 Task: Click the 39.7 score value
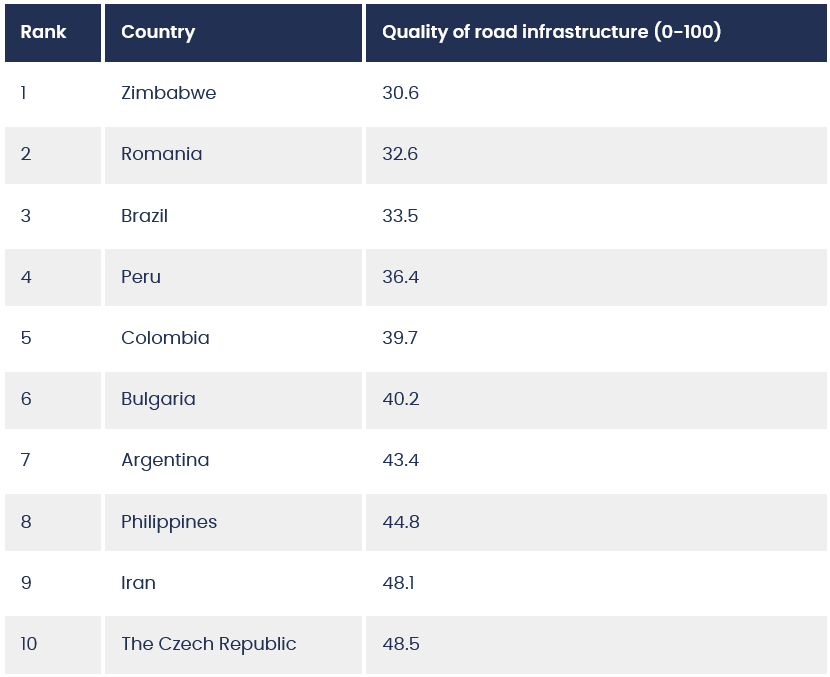point(400,338)
